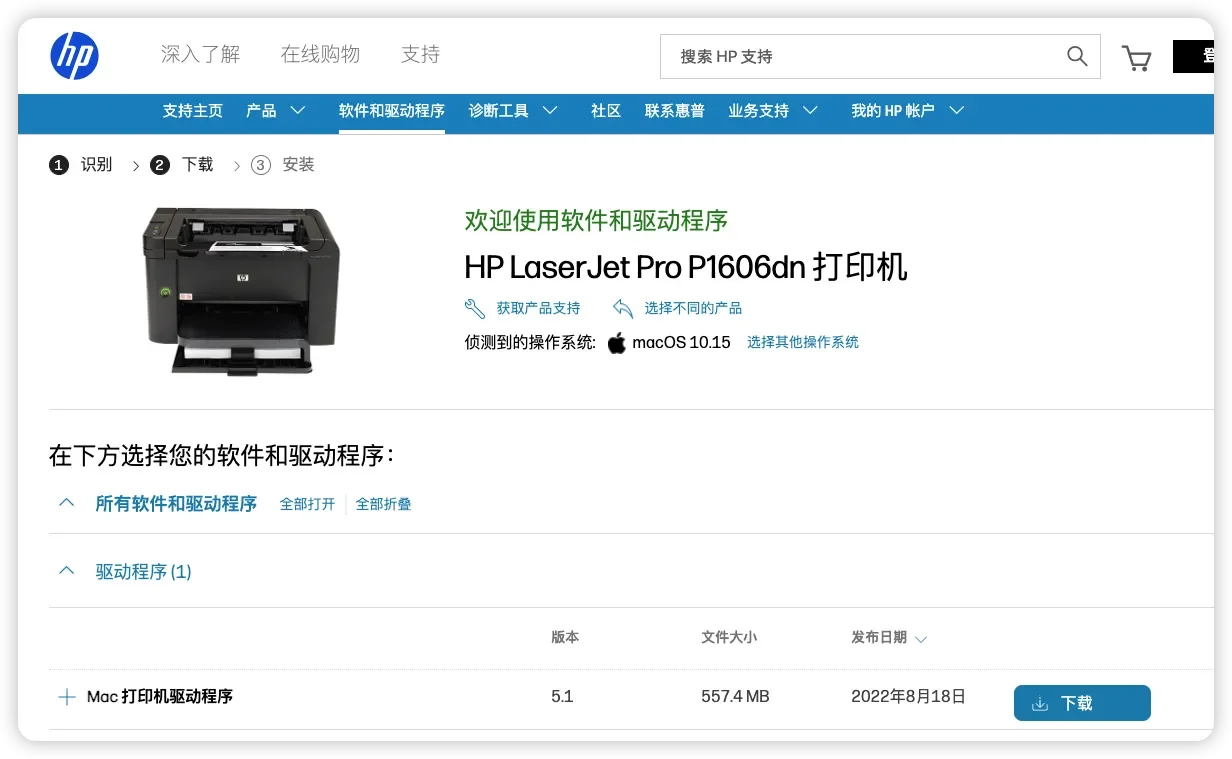Image resolution: width=1232 pixels, height=759 pixels.
Task: Collapse the 所有软件和驱动程序 chevron
Action: (x=67, y=503)
